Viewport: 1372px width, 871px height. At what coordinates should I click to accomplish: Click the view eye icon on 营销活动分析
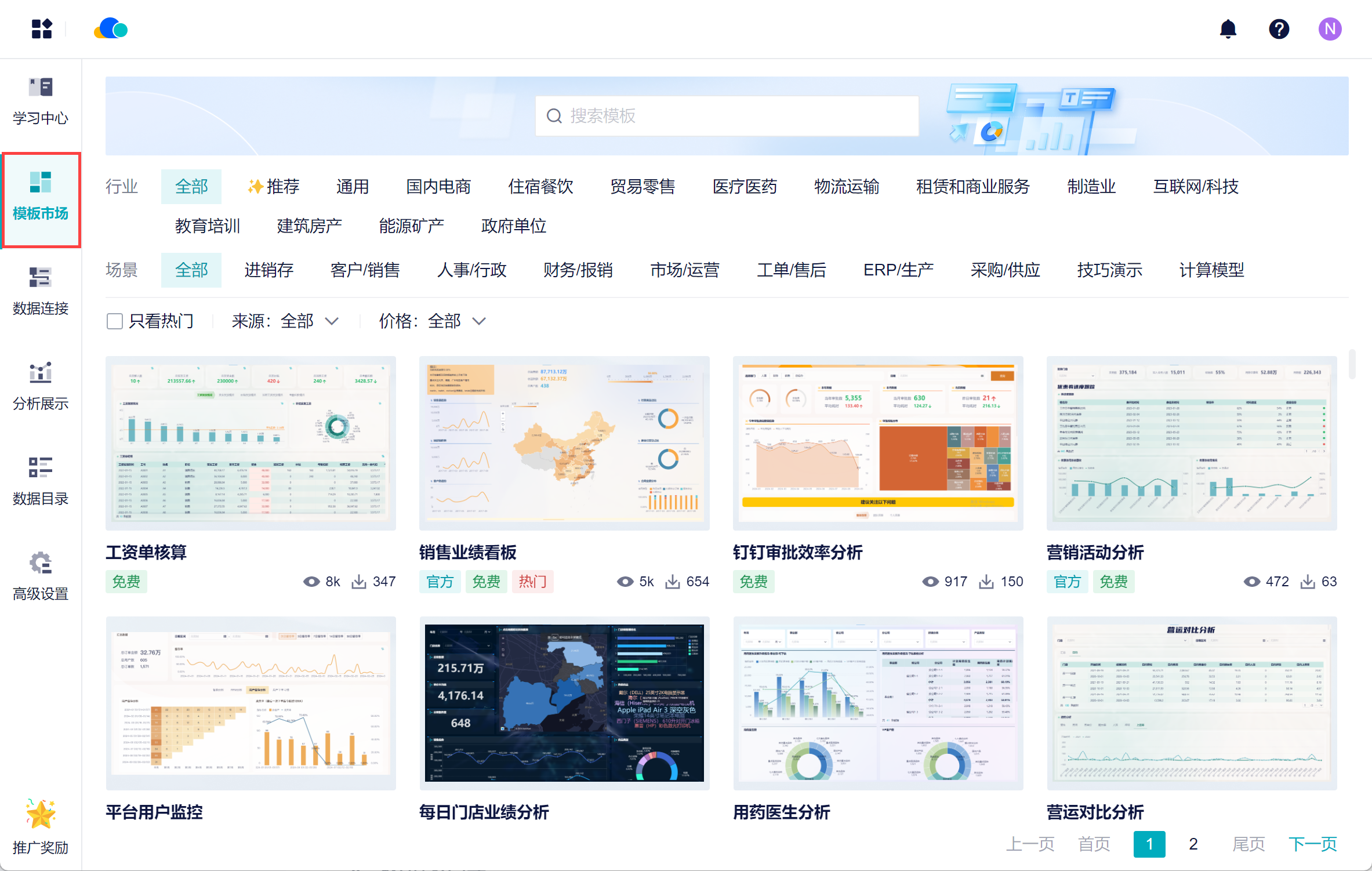[1252, 582]
